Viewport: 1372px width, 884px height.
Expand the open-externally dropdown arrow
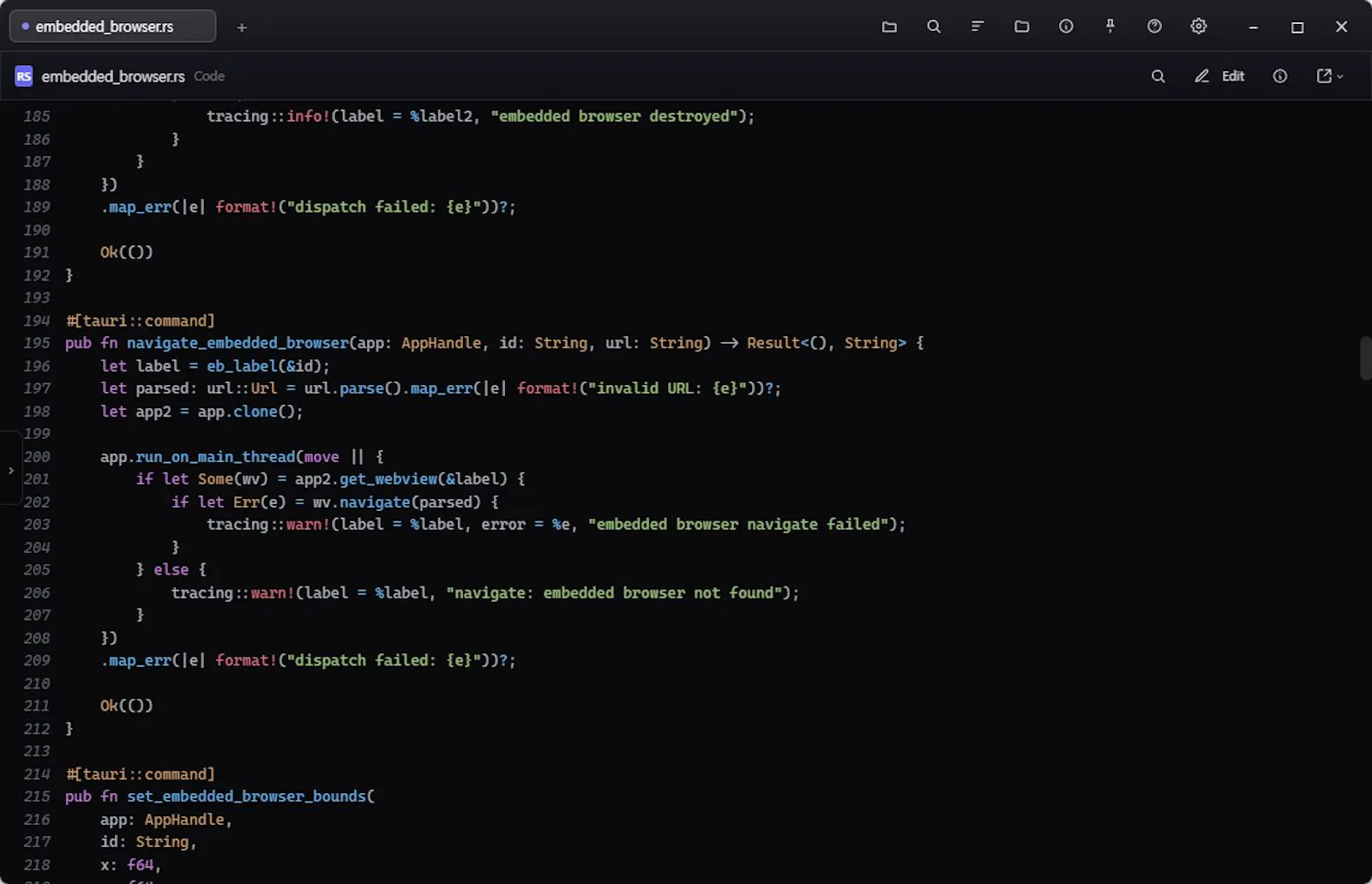(1339, 76)
